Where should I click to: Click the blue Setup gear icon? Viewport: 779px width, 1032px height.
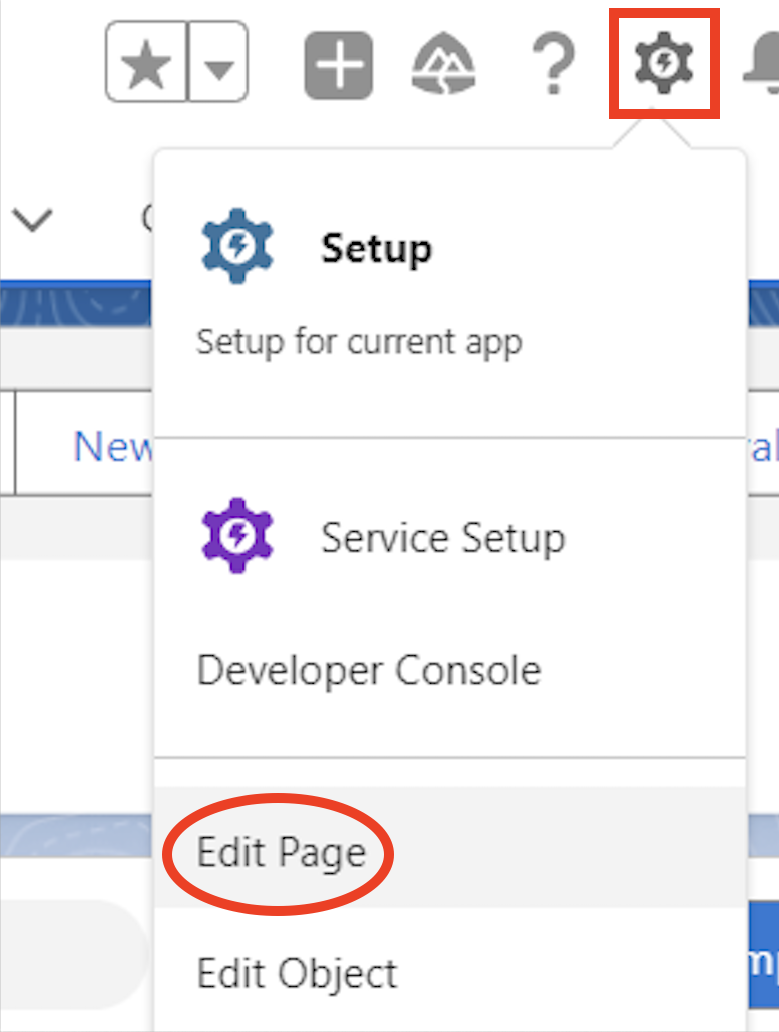(237, 246)
